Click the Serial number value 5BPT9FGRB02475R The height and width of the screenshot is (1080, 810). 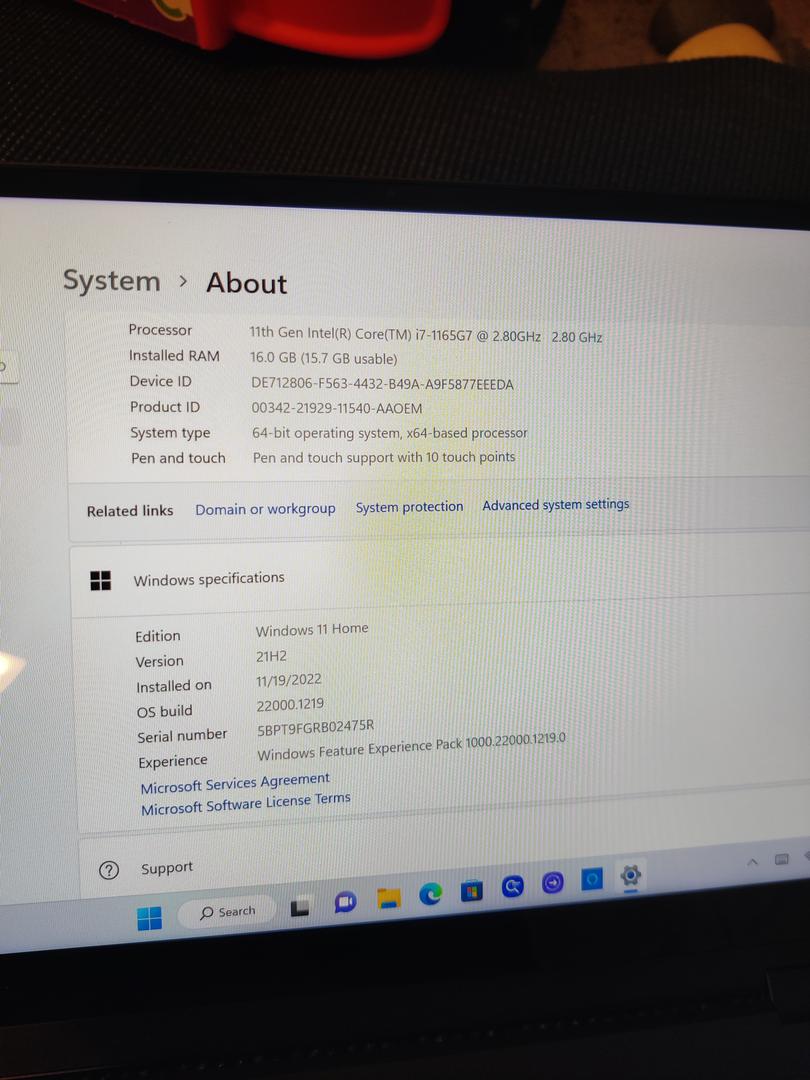point(315,728)
